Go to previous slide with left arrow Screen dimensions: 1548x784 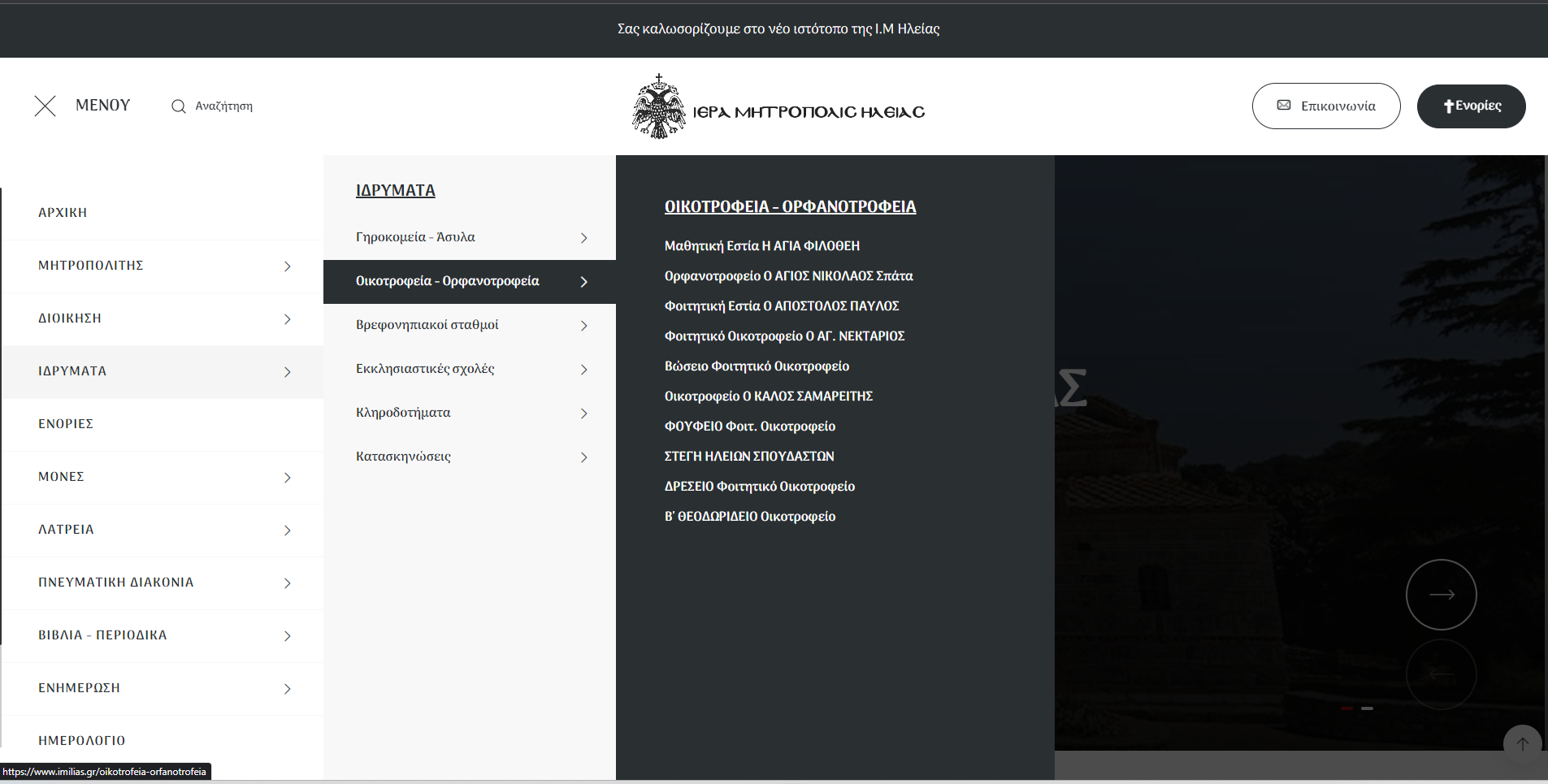[1441, 674]
